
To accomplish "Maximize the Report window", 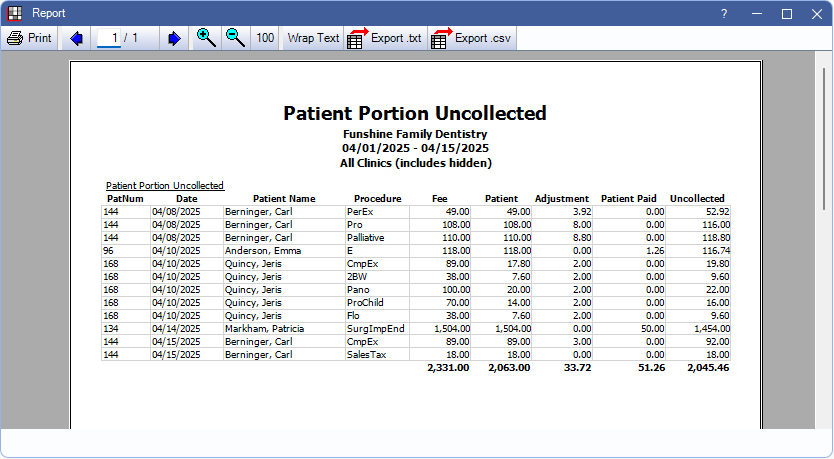I will coord(787,13).
